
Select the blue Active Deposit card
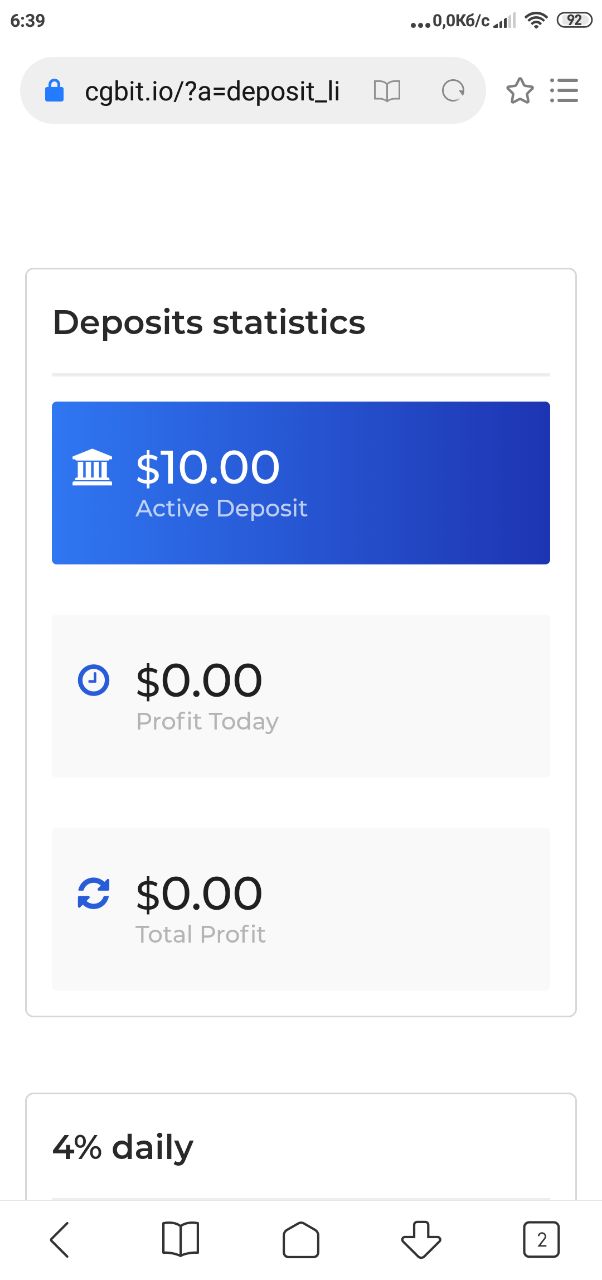point(301,483)
